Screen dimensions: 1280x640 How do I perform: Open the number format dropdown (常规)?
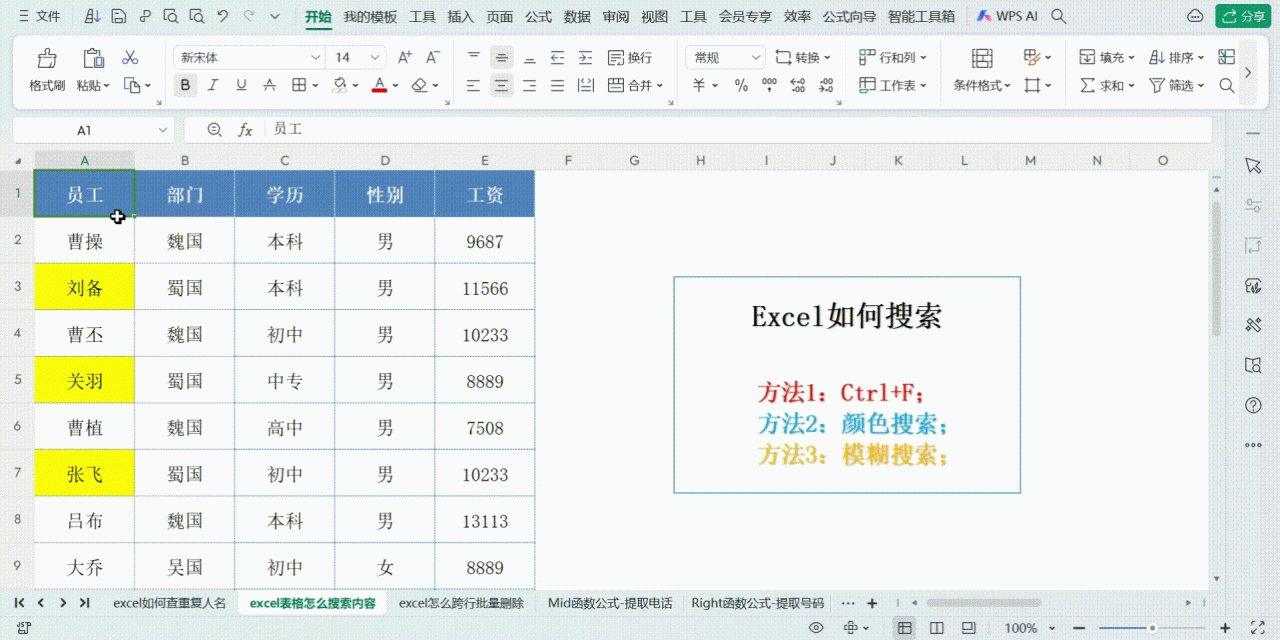click(x=756, y=58)
